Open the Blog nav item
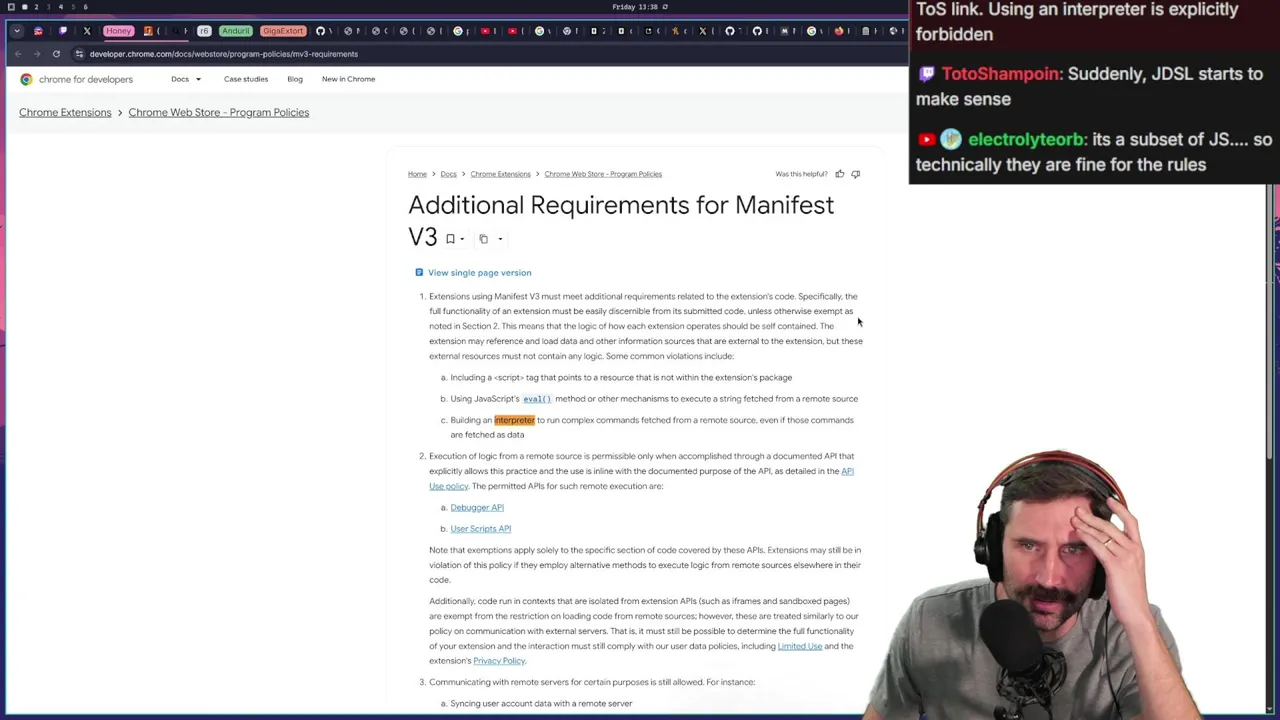The width and height of the screenshot is (1280, 720). click(295, 79)
